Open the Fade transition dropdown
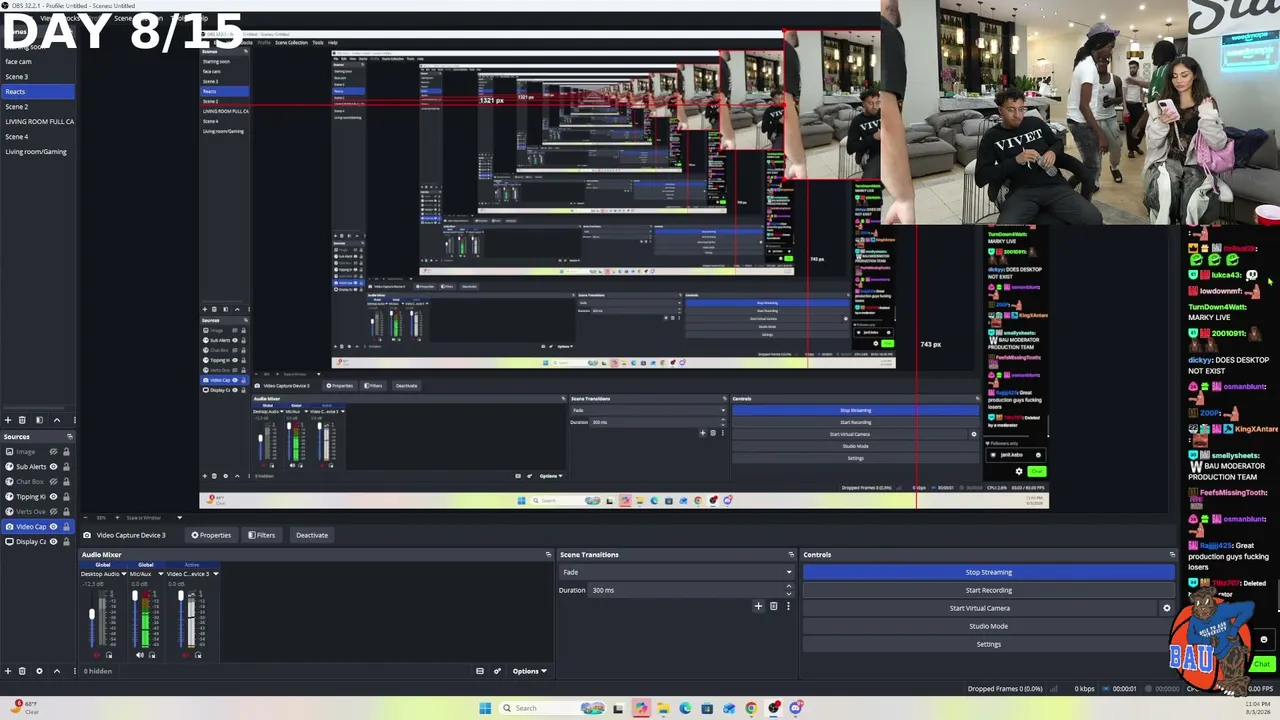Viewport: 1280px width, 720px height. (677, 572)
